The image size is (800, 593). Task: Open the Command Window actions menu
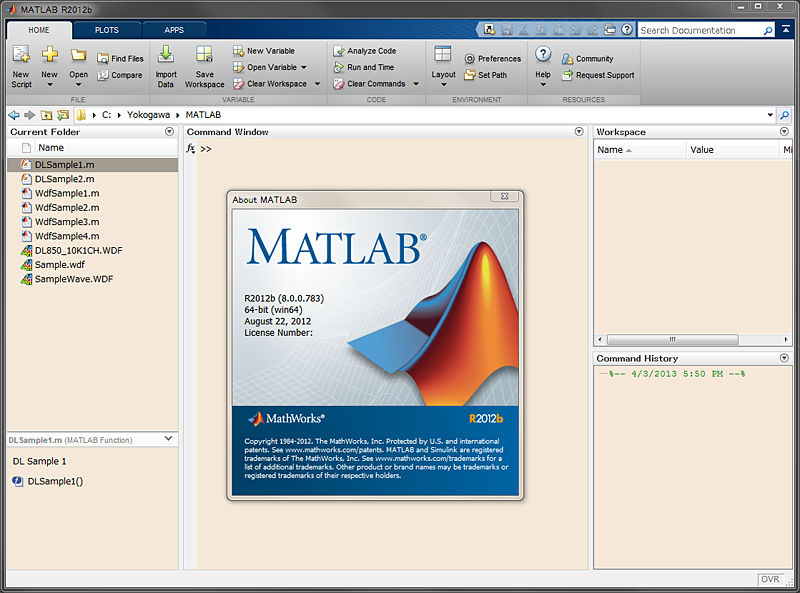(579, 132)
